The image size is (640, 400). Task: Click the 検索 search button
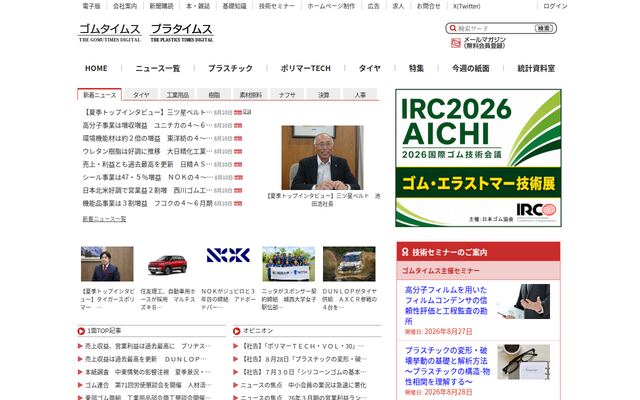pos(544,28)
